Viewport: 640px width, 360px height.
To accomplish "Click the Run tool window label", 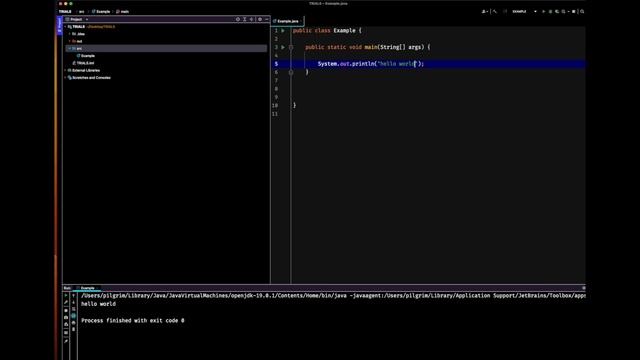I will (x=67, y=288).
